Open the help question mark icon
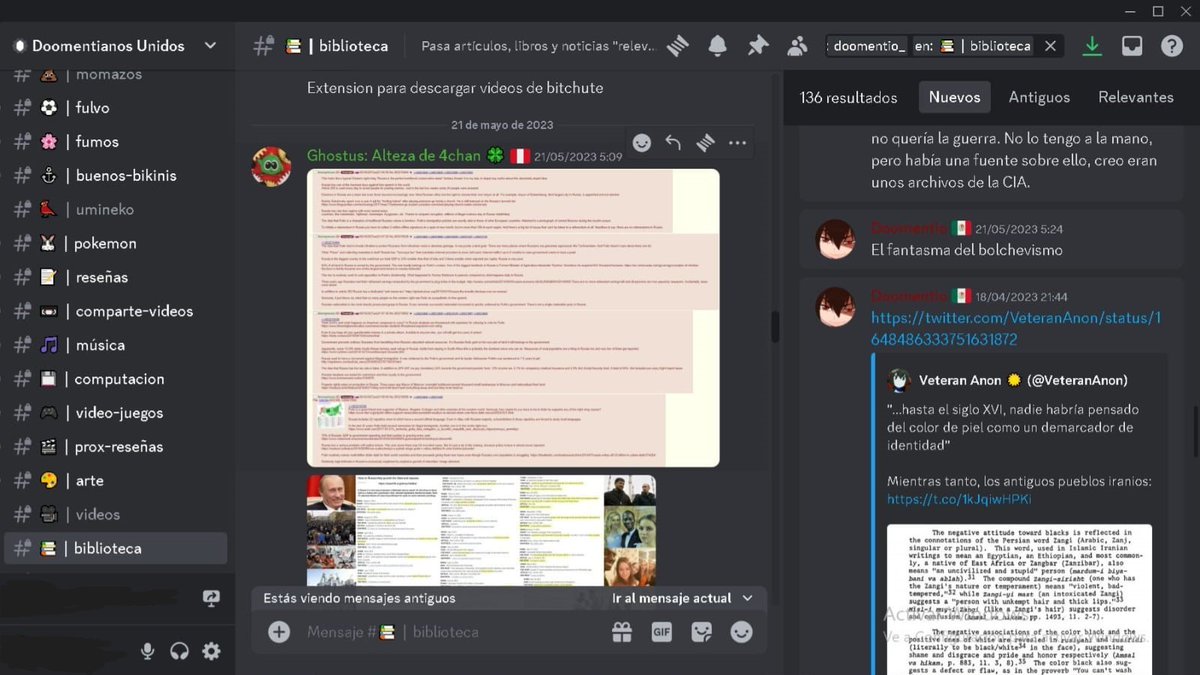The height and width of the screenshot is (675, 1200). pos(1172,46)
